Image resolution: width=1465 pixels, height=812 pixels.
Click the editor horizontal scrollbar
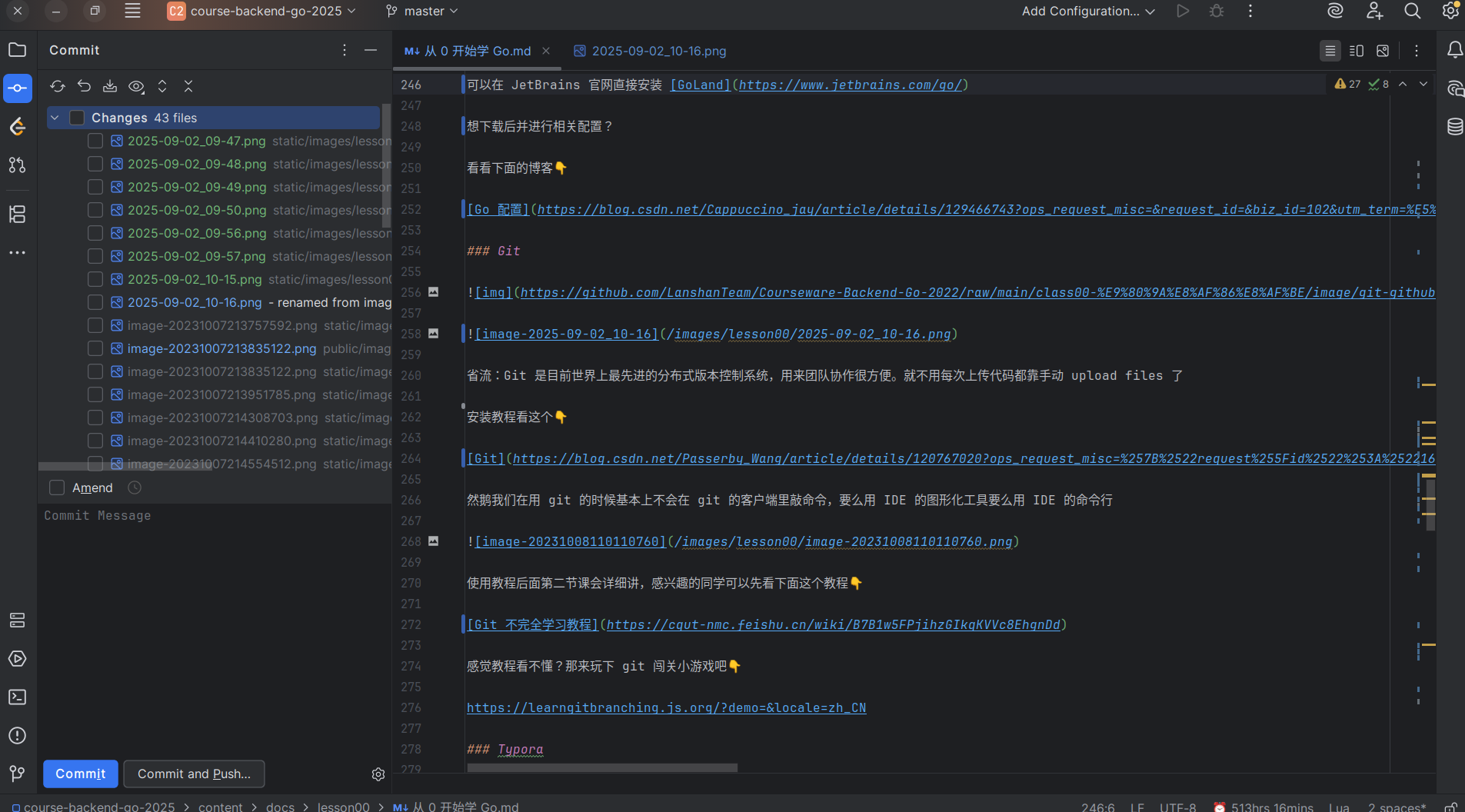click(x=601, y=767)
